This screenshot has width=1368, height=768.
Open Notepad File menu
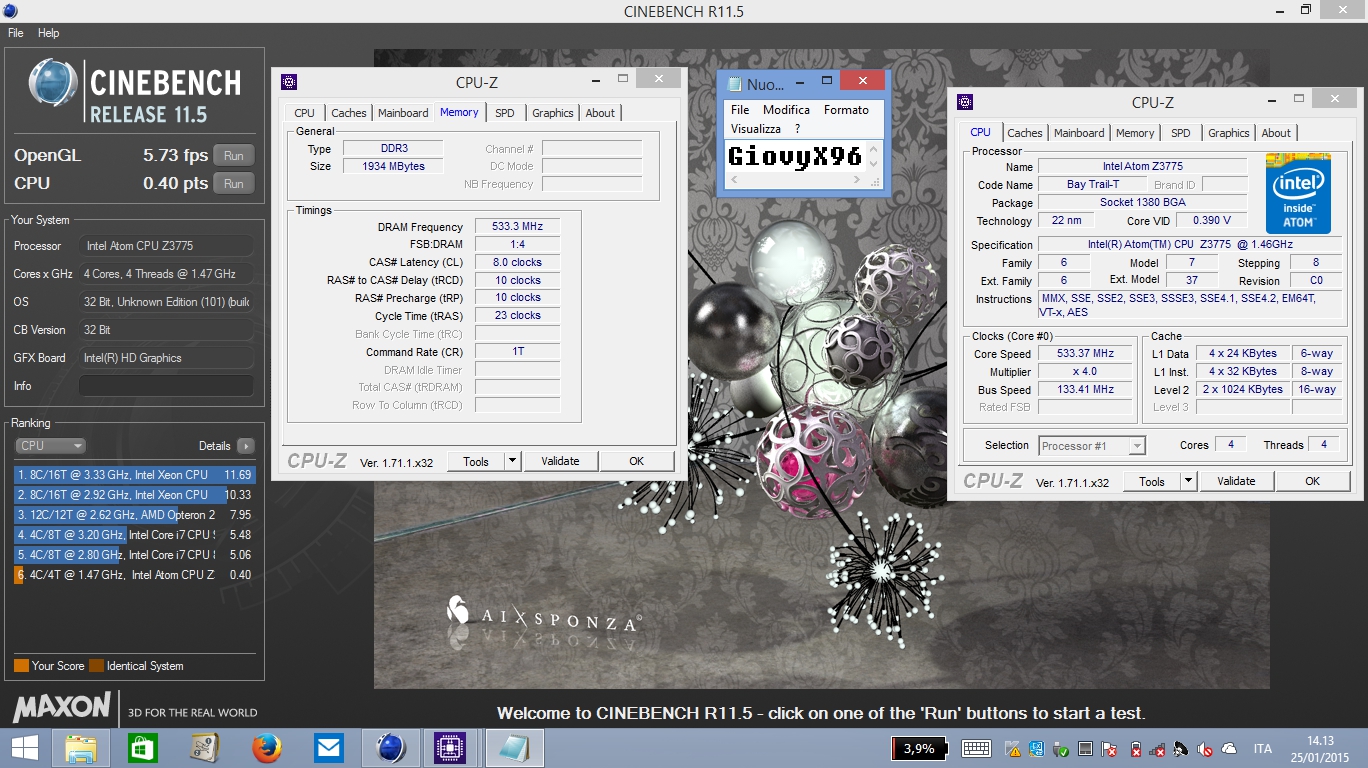[740, 110]
